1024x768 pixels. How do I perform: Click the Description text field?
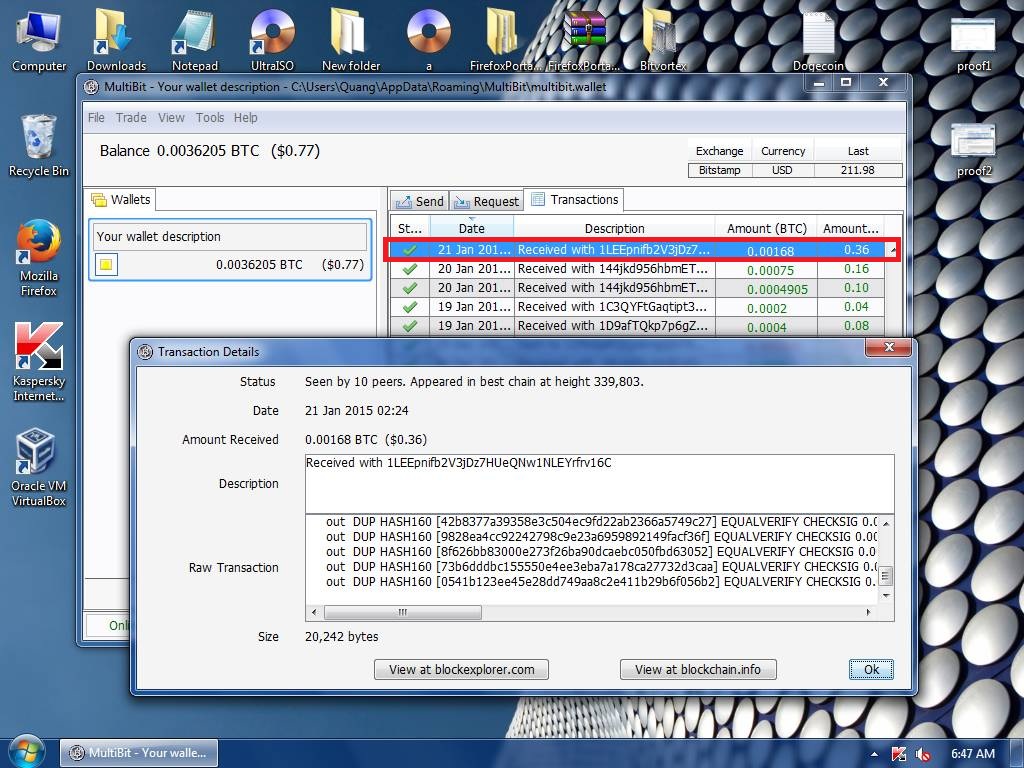click(x=599, y=483)
